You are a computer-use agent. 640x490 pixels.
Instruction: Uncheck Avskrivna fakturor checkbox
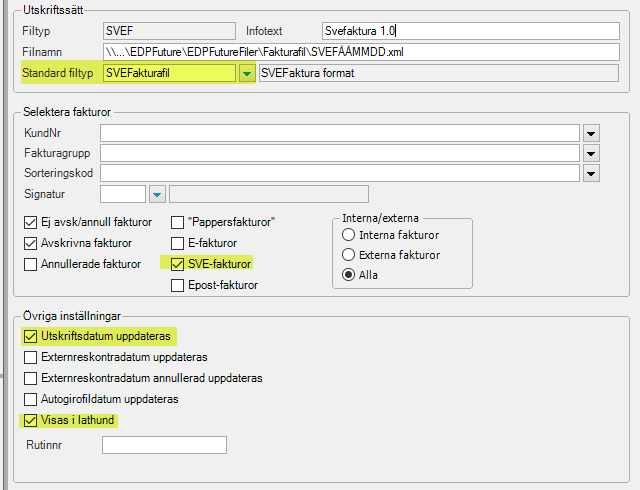coord(30,243)
